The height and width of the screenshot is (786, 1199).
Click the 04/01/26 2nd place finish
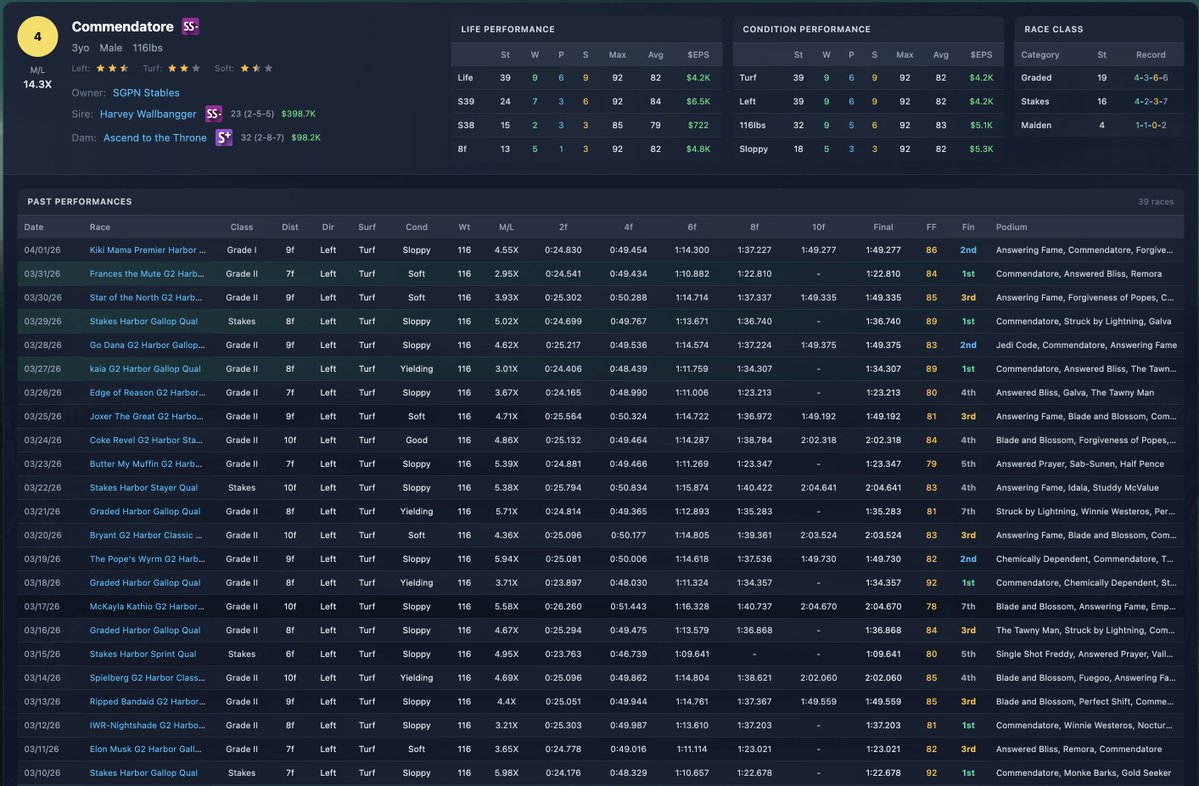pyautogui.click(x=968, y=250)
